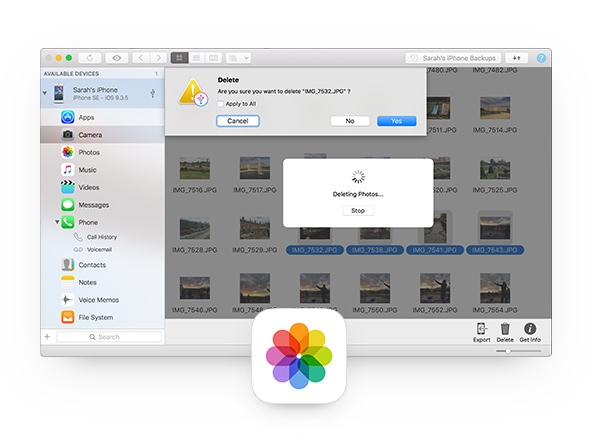Click the eye Quick Look button

(x=117, y=58)
